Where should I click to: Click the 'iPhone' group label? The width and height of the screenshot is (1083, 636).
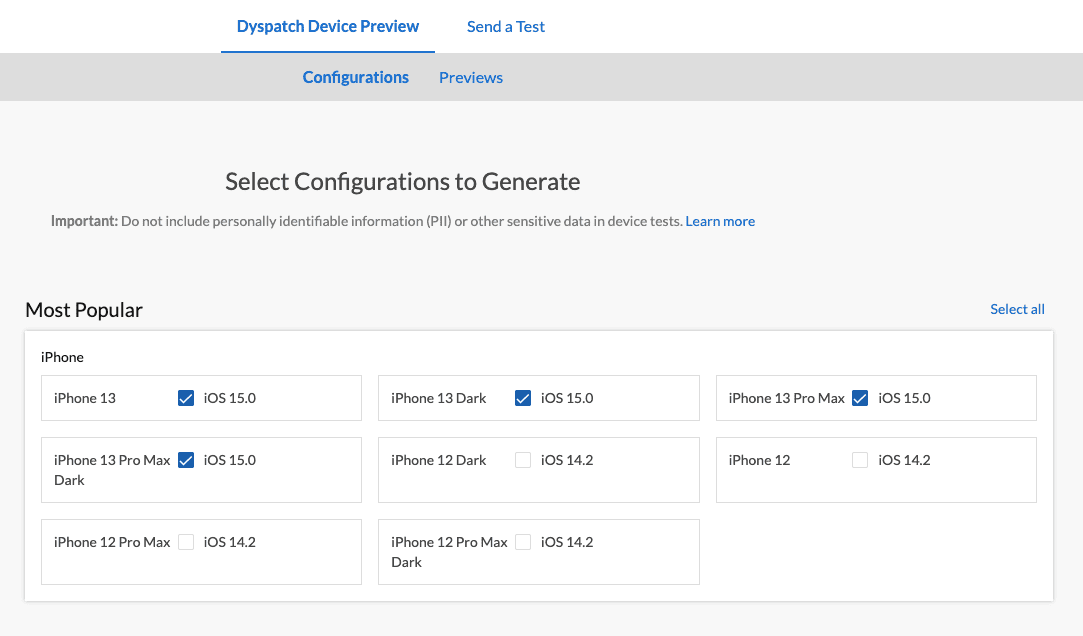[x=62, y=357]
